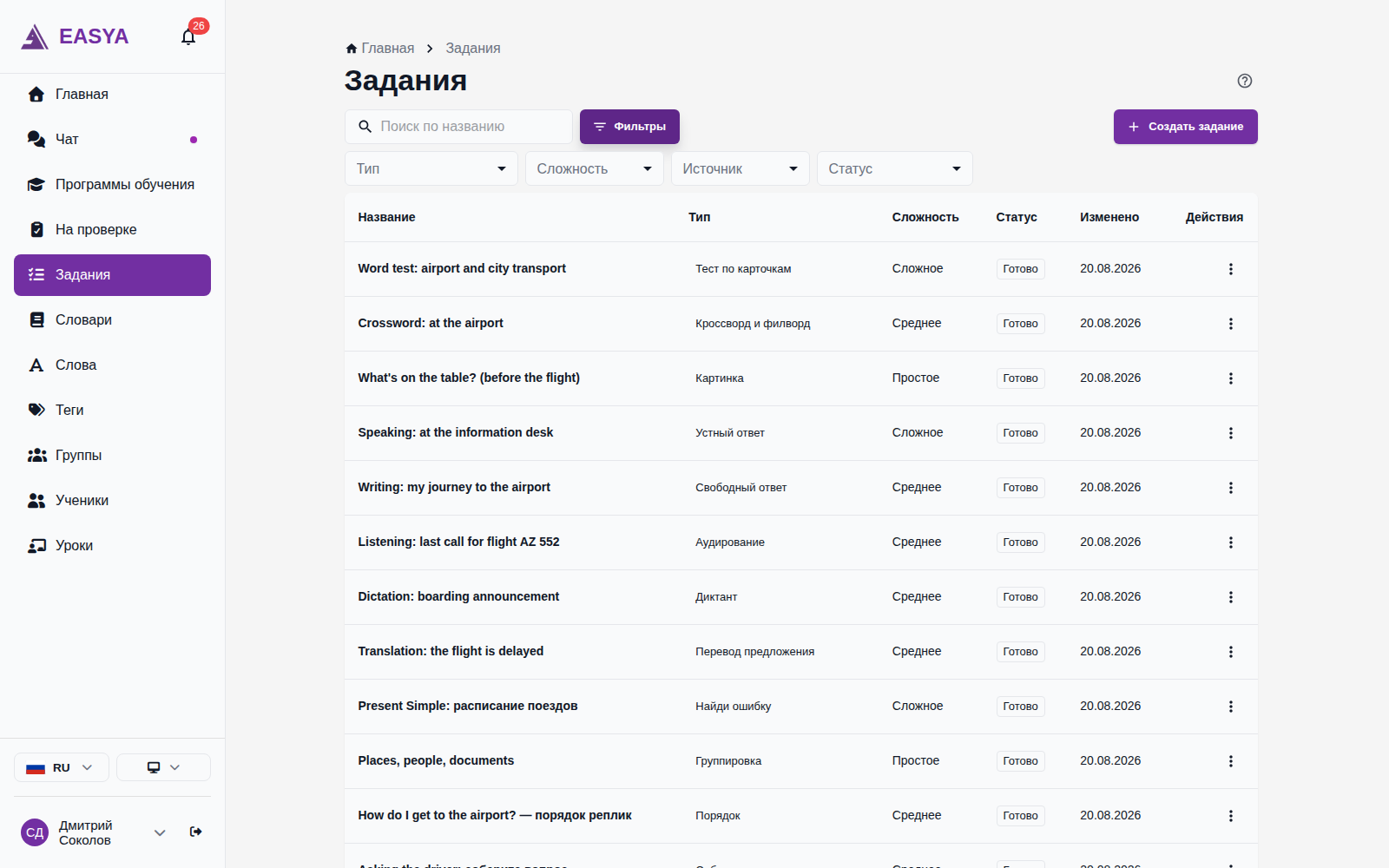Open actions menu for Present Simple row

[1230, 707]
